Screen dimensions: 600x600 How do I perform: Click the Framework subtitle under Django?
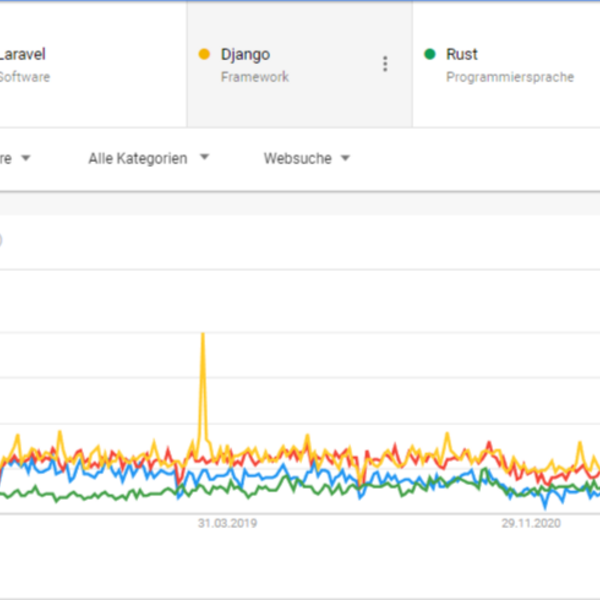click(254, 77)
